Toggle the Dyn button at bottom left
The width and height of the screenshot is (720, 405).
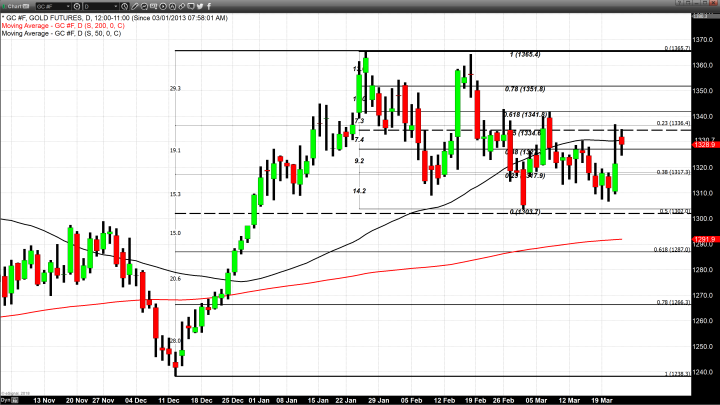coord(5,400)
